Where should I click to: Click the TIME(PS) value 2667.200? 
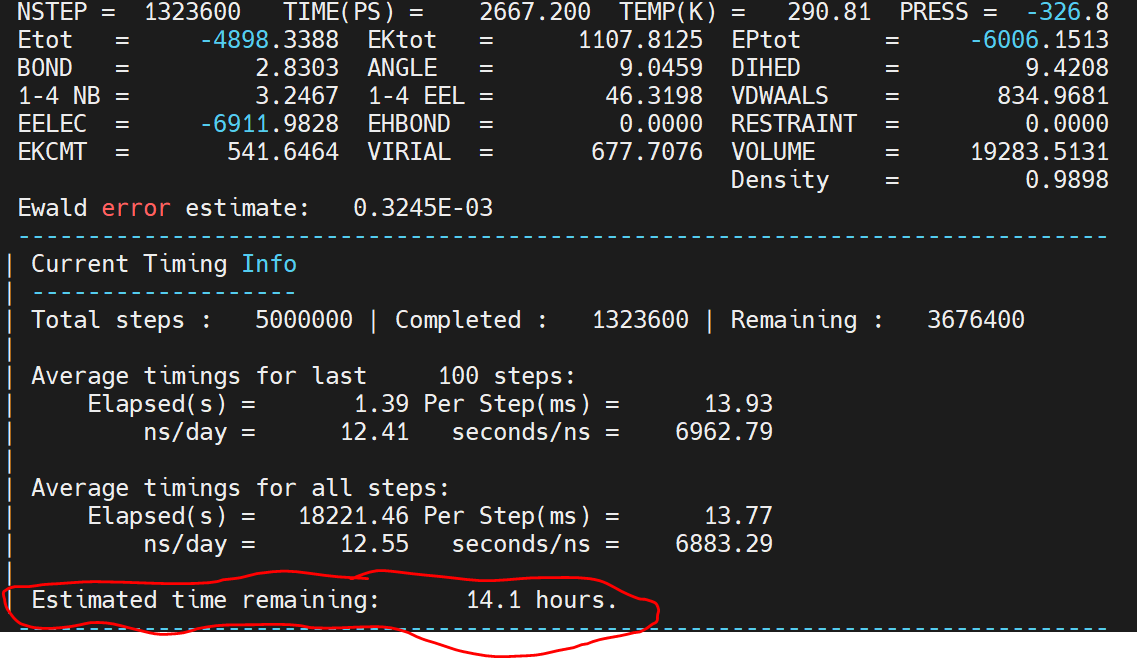(x=534, y=12)
